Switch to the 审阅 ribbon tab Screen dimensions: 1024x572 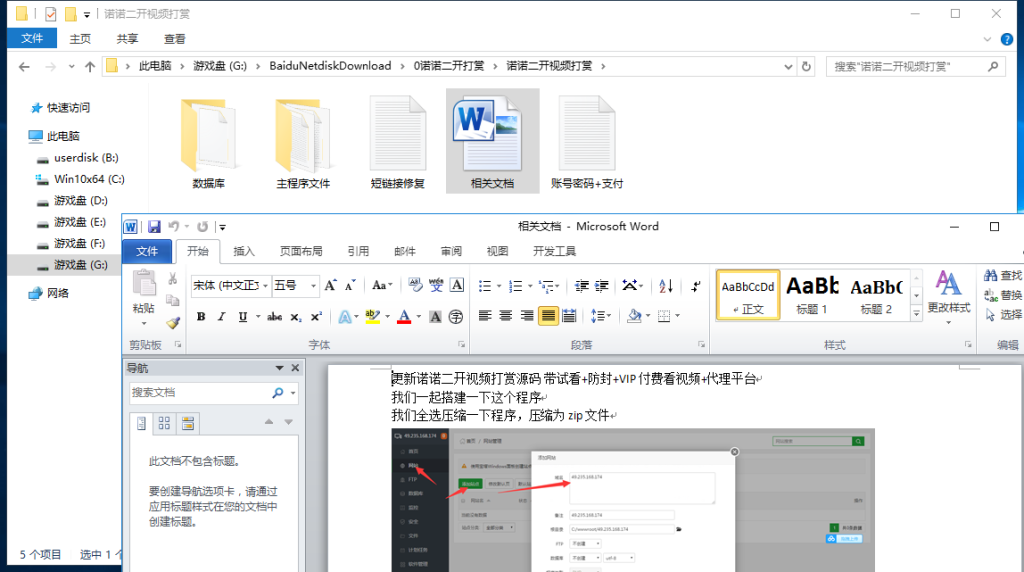coord(451,251)
